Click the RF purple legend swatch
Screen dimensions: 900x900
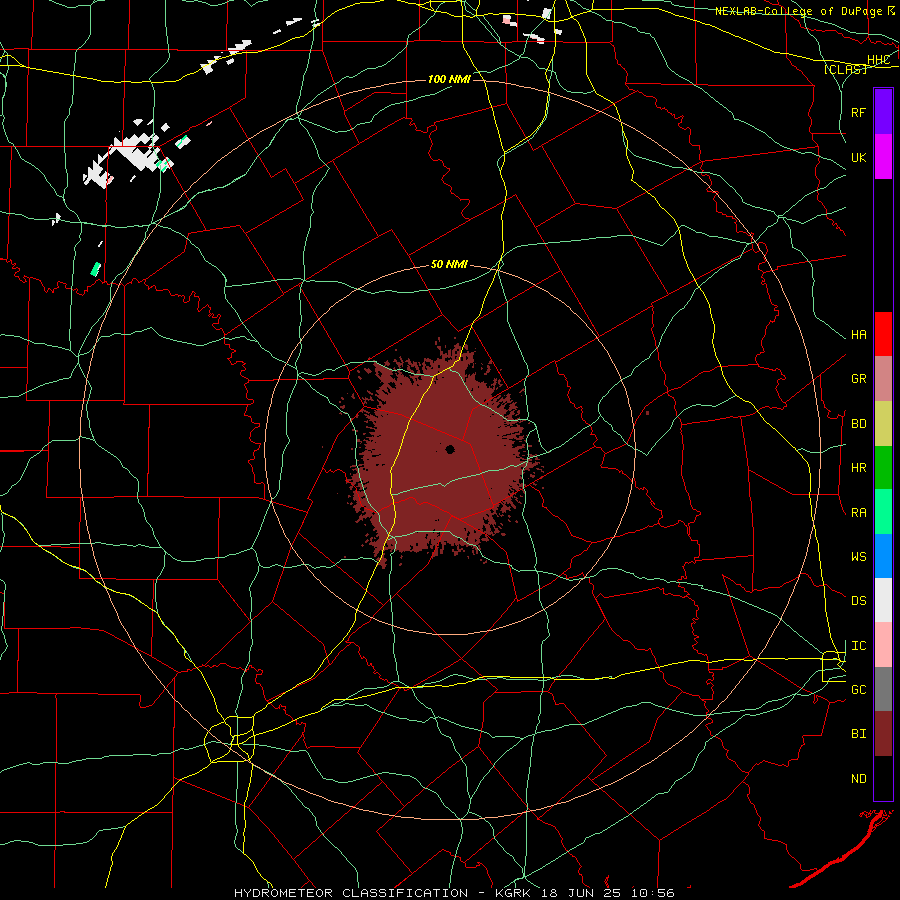pos(883,112)
